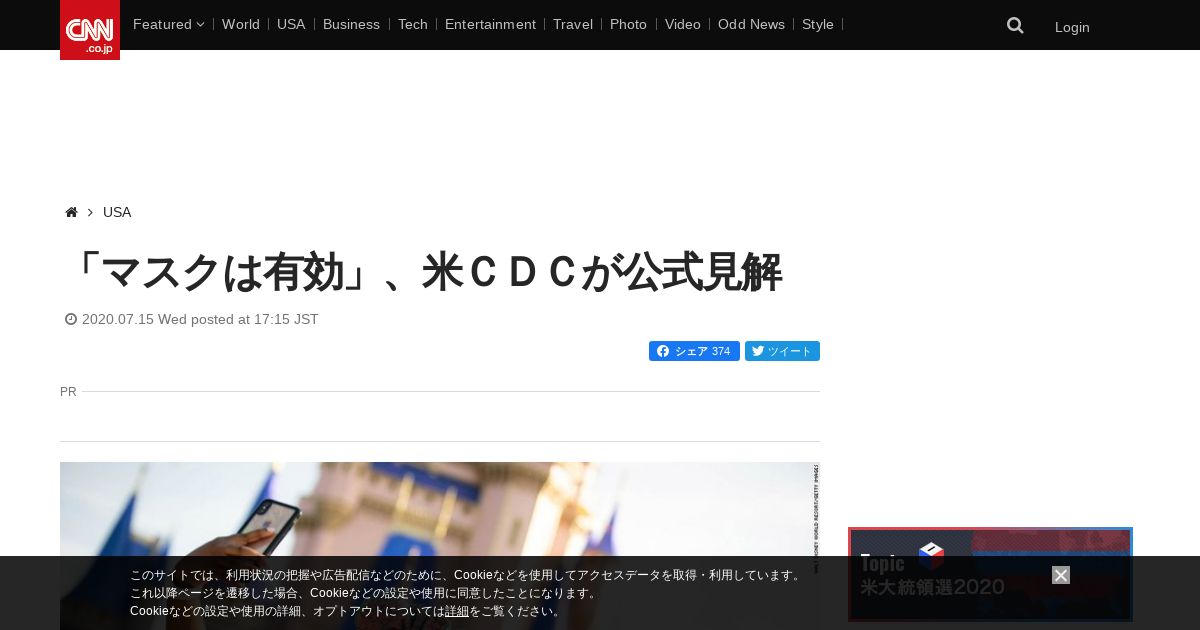Expand the Featured dropdown menu

point(168,24)
